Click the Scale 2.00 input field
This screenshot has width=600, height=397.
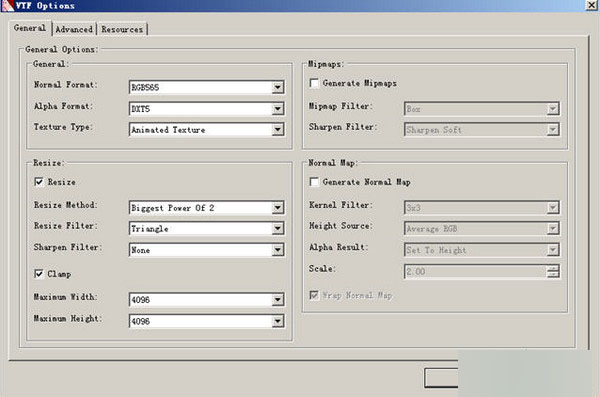[476, 271]
